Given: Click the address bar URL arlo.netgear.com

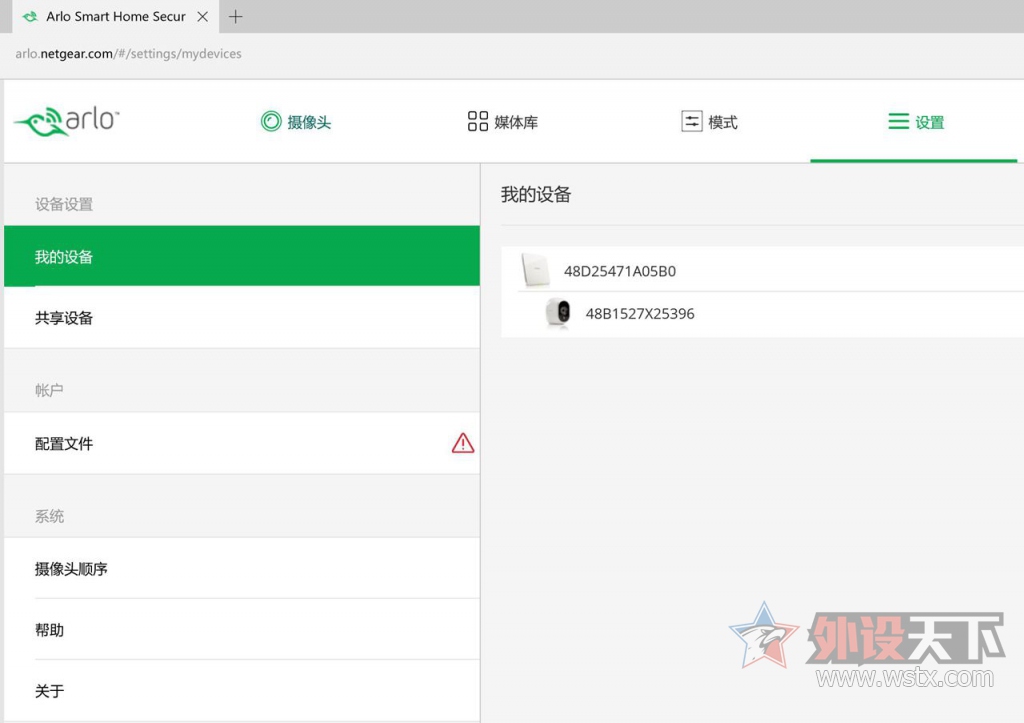Looking at the screenshot, I should pyautogui.click(x=129, y=54).
